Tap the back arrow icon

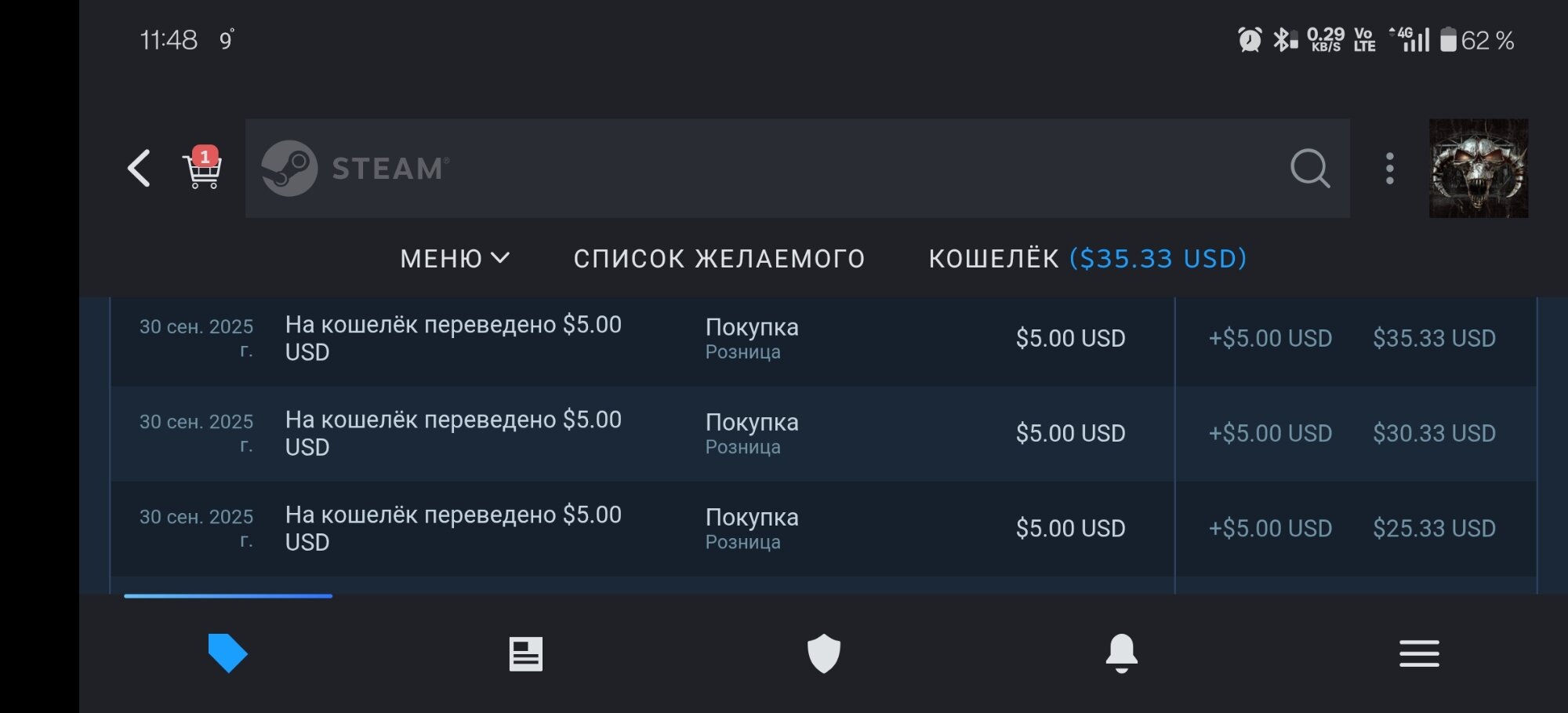pyautogui.click(x=140, y=169)
